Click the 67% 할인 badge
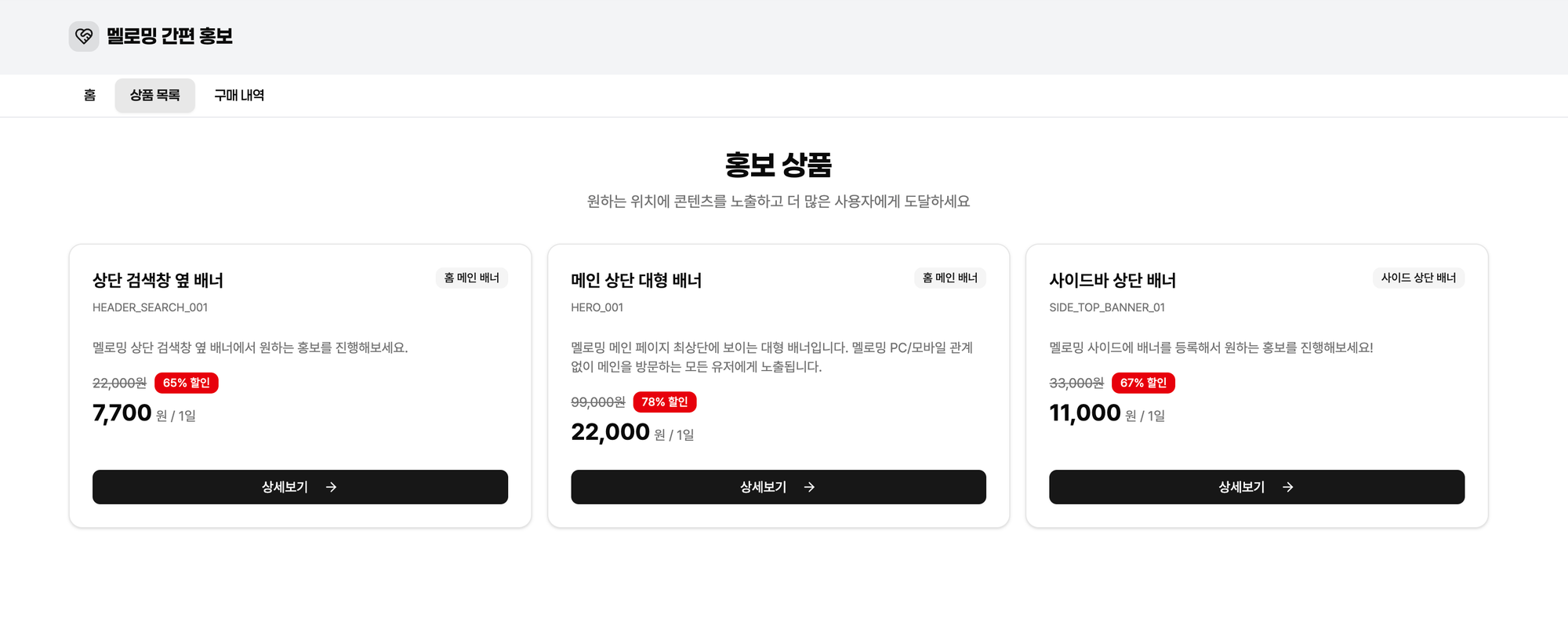1568x618 pixels. tap(1143, 383)
